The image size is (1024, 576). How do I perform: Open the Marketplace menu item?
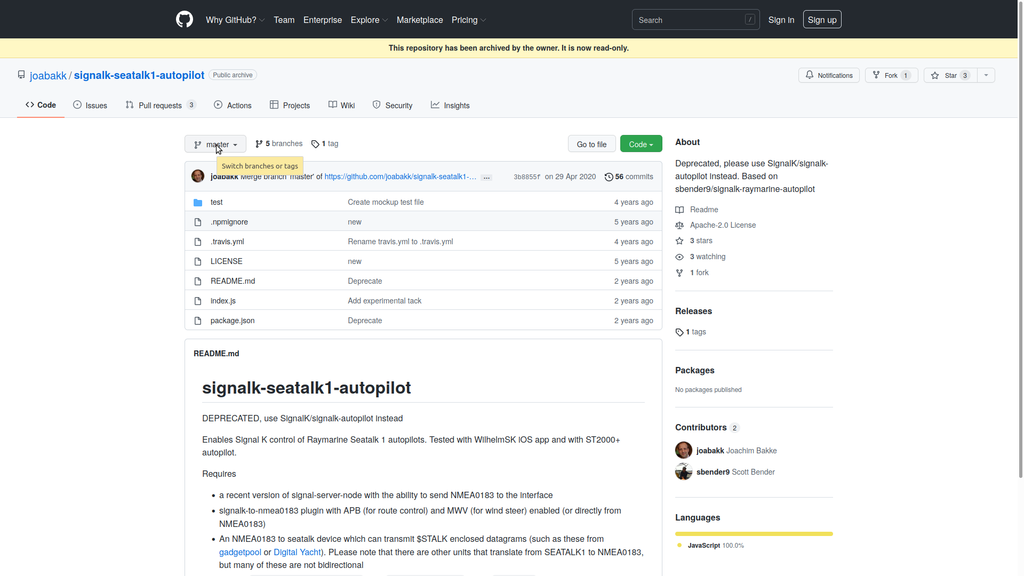[419, 20]
